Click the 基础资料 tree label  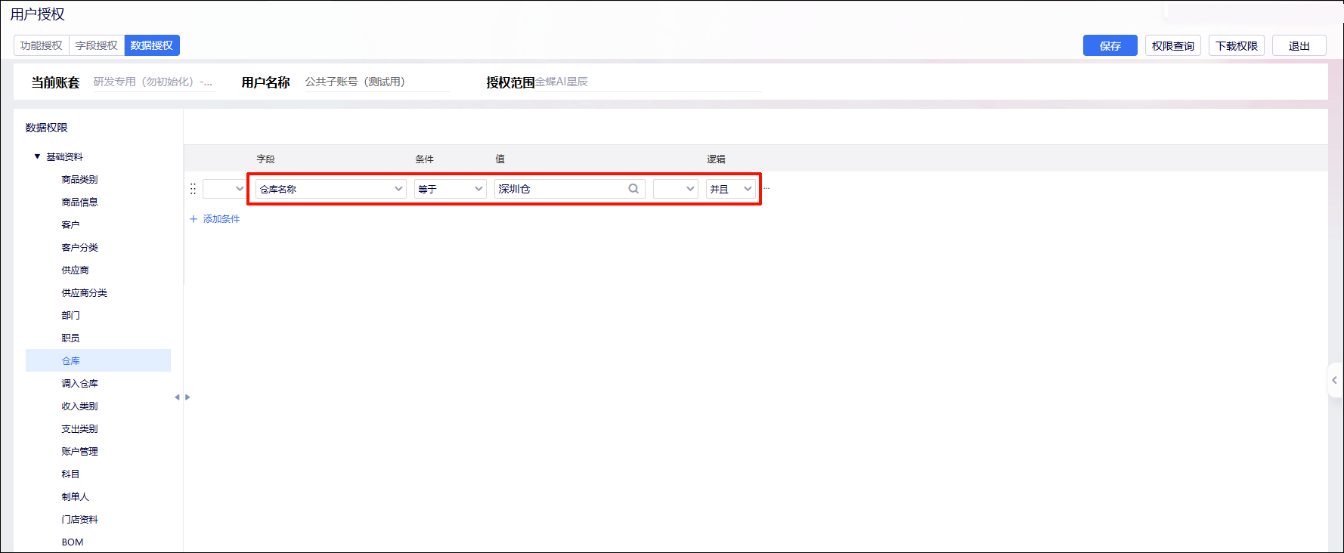(65, 157)
